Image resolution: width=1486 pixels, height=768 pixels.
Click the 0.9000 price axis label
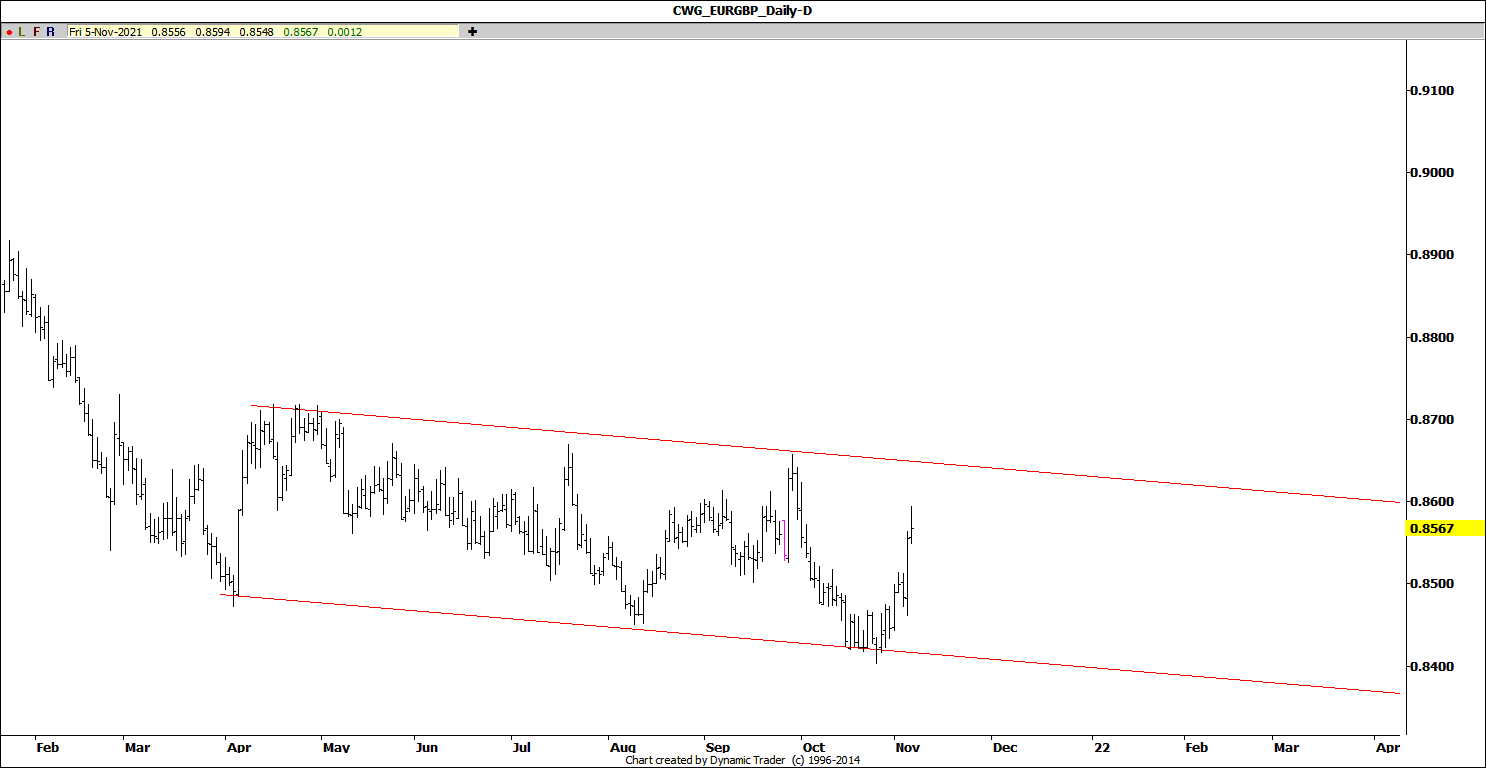[1431, 173]
